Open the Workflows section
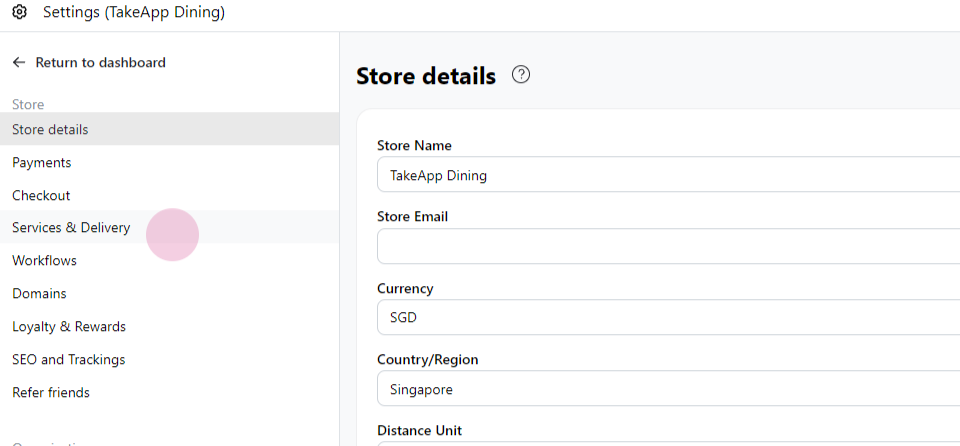 [170, 260]
